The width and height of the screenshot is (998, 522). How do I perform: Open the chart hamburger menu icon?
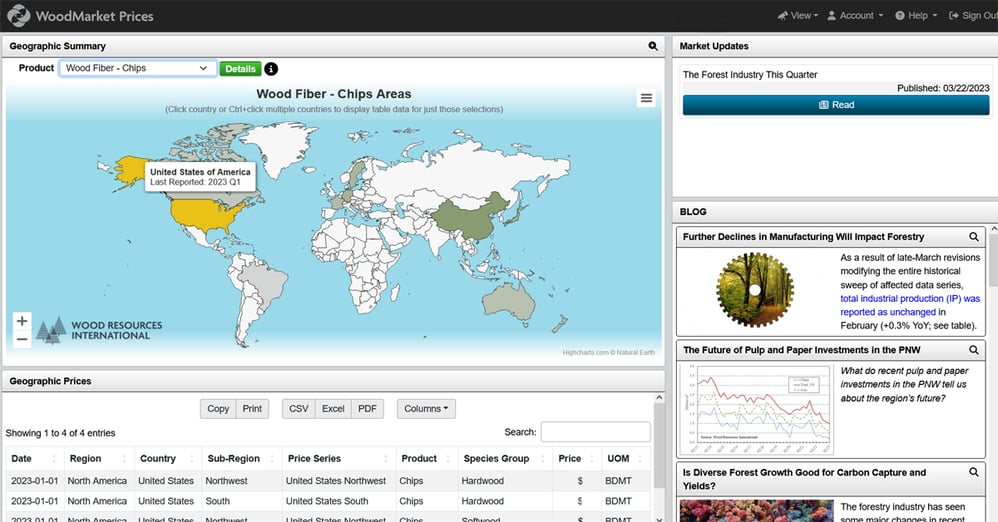tap(646, 98)
